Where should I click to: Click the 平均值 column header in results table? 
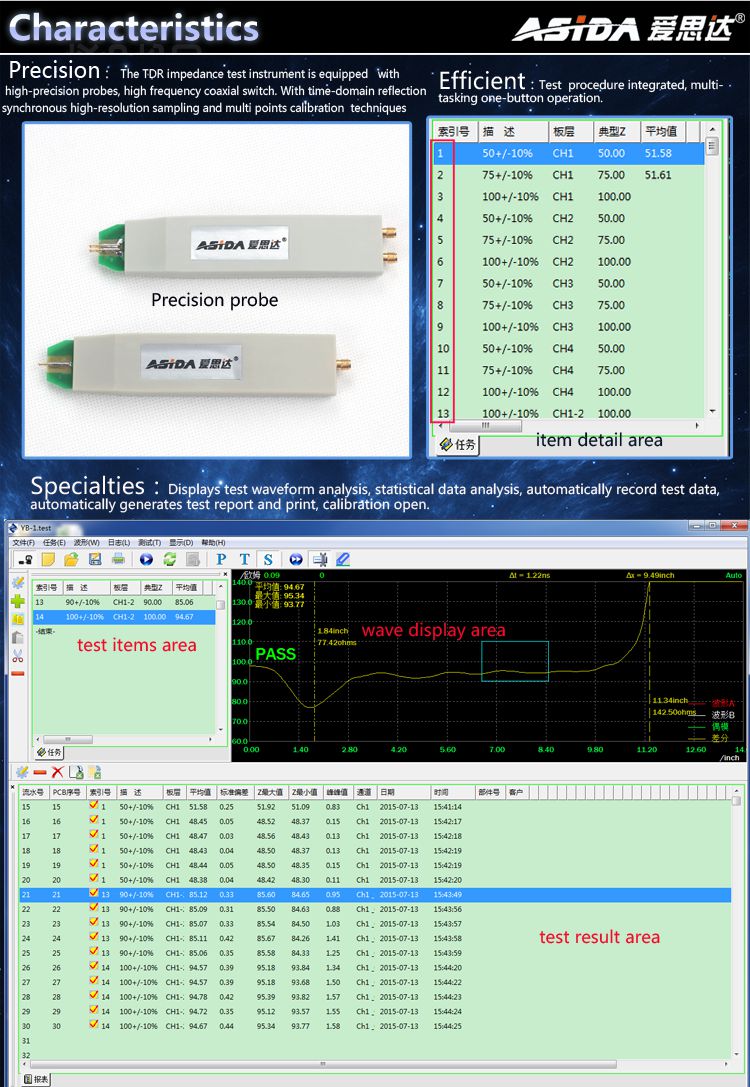coord(200,792)
